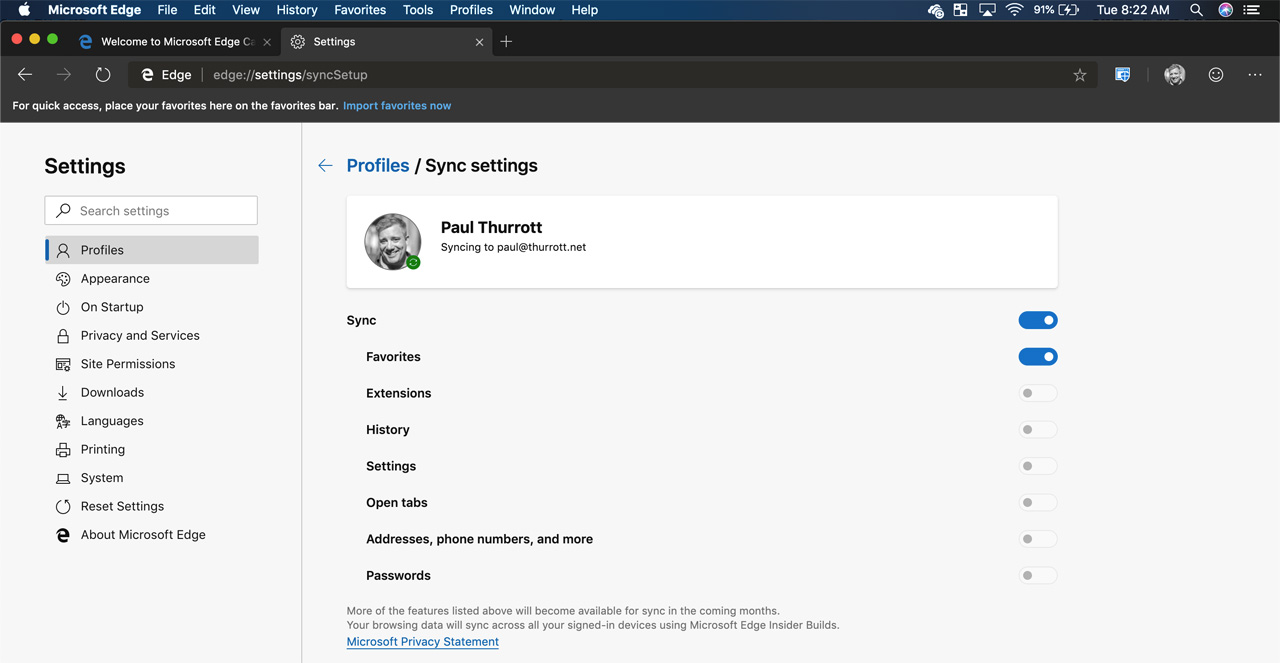The width and height of the screenshot is (1280, 663).
Task: Select Privacy and Services in sidebar
Action: pyautogui.click(x=140, y=336)
